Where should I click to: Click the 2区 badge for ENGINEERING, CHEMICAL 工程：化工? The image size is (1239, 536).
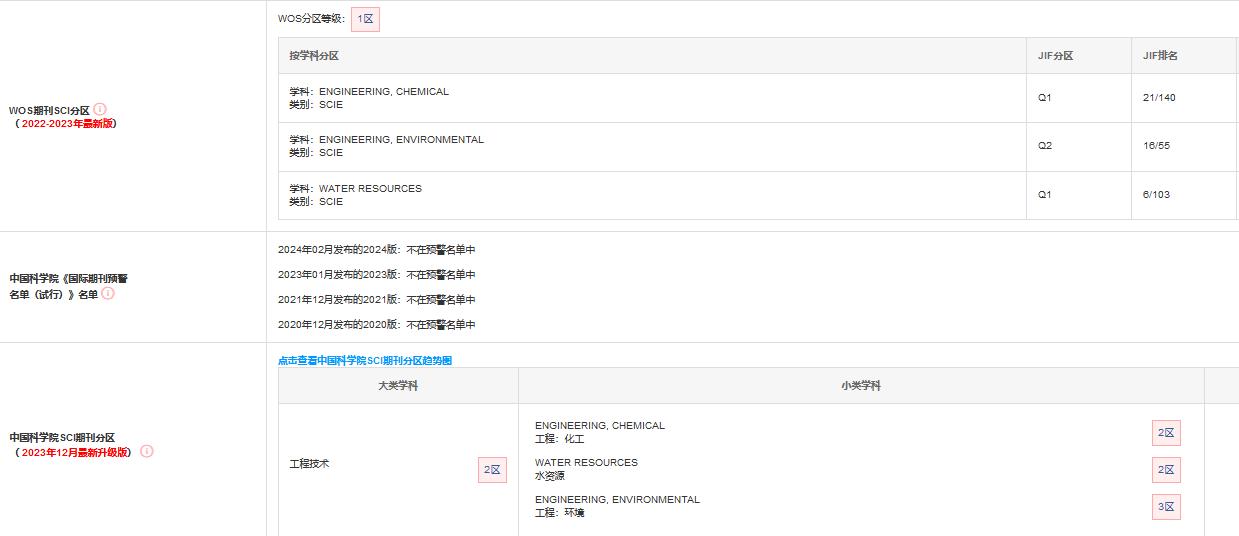[x=1165, y=433]
